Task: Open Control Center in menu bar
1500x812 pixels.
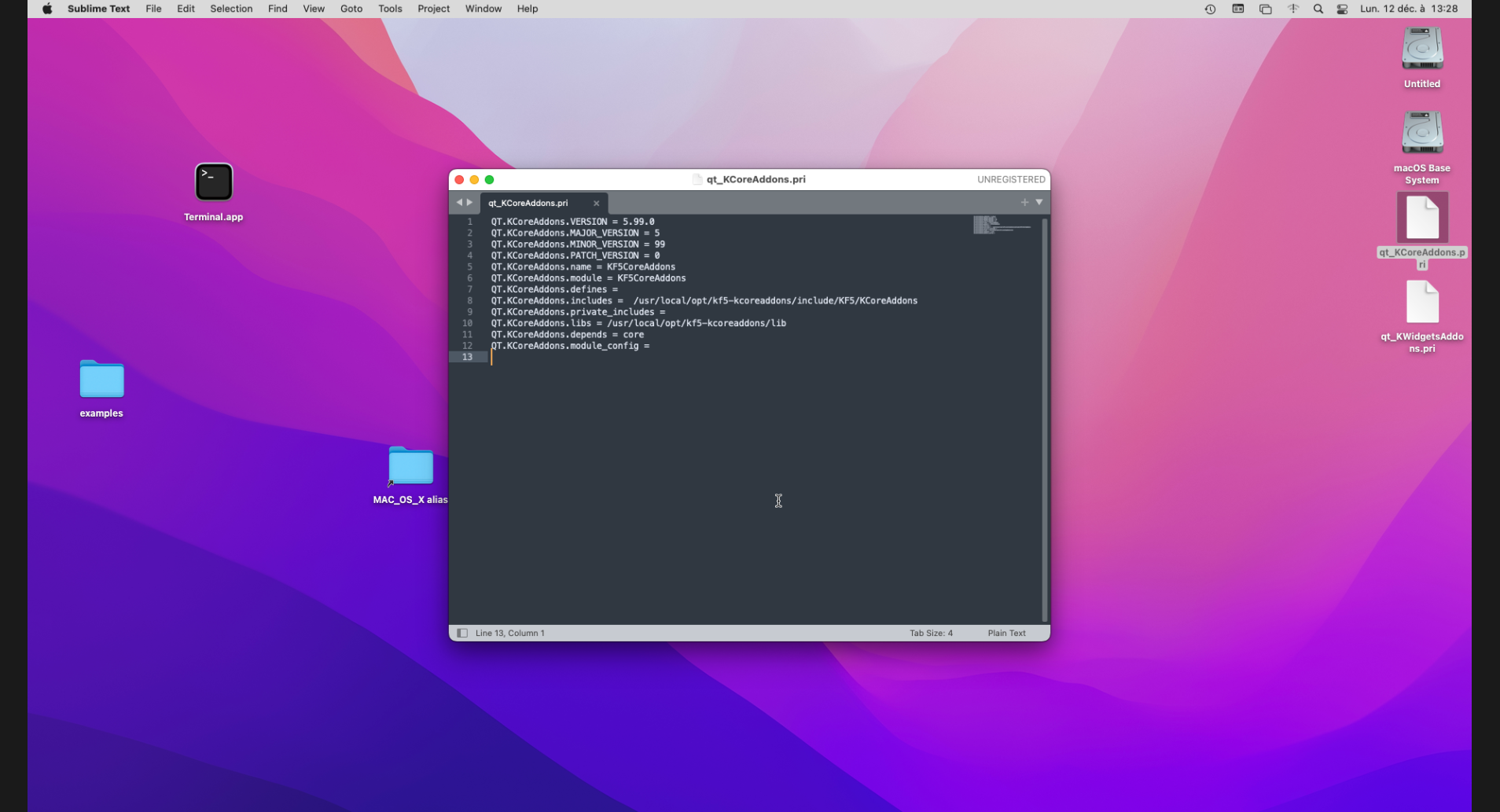Action: pyautogui.click(x=1343, y=9)
